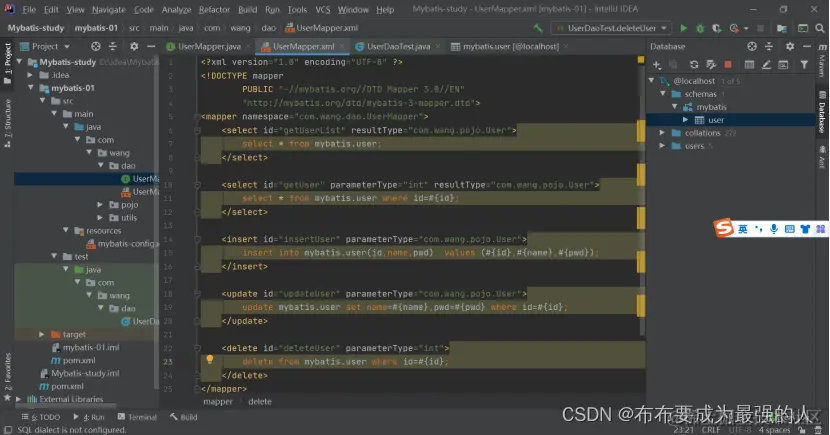Click the Edit Source pencil icon in the Database panel
Viewport: 830px width, 435px height.
(766, 65)
